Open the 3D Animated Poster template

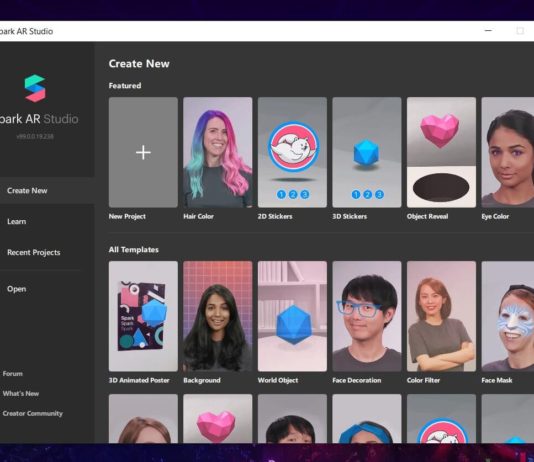(143, 316)
